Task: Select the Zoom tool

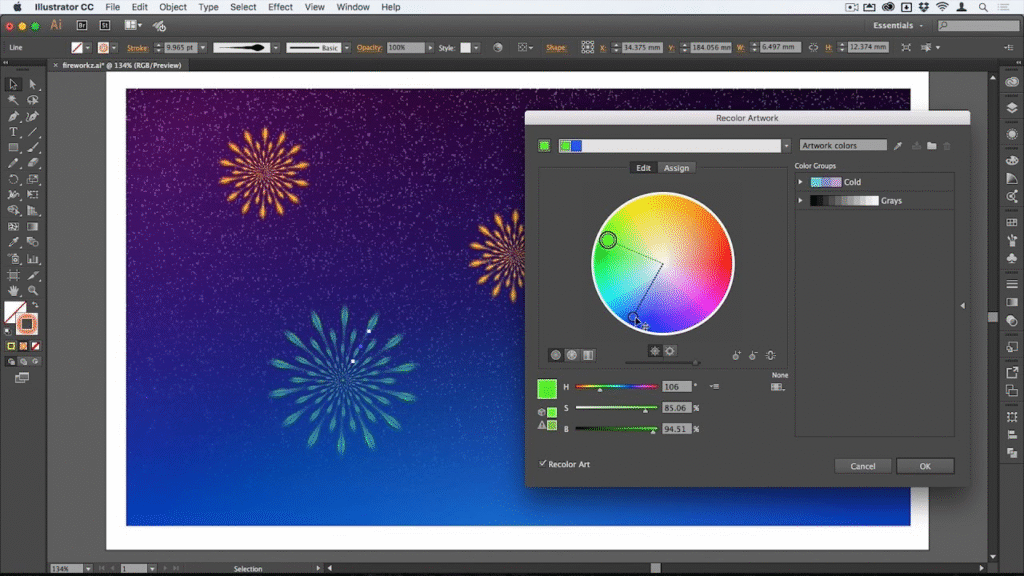Action: (33, 291)
